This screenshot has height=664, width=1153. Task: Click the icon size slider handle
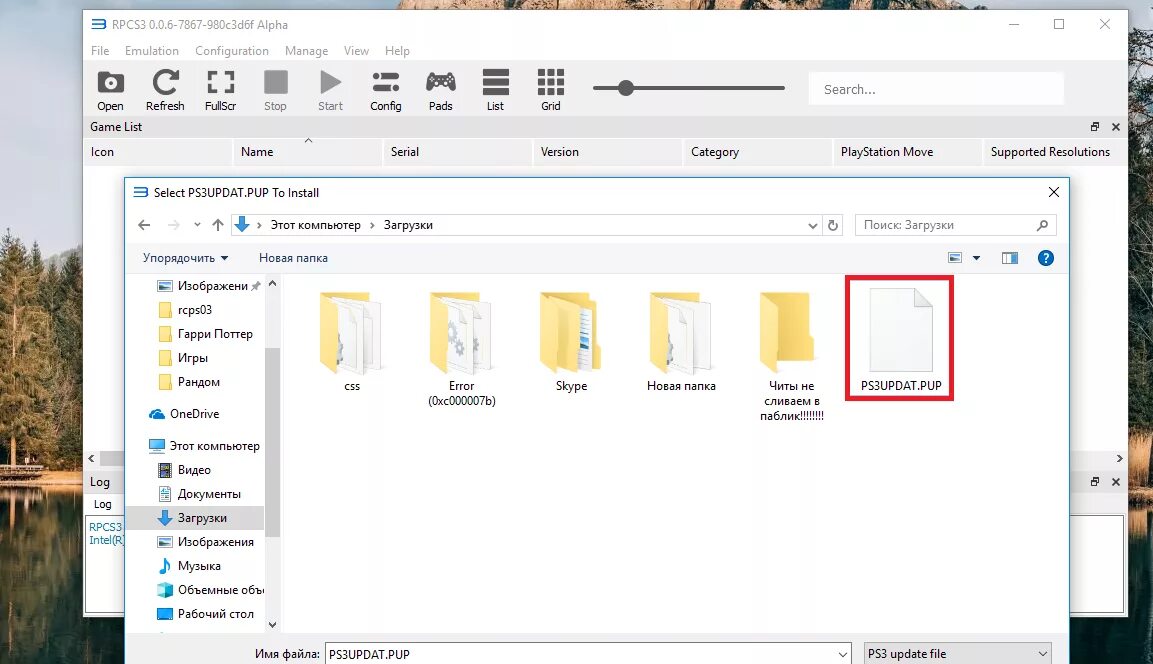click(x=626, y=88)
